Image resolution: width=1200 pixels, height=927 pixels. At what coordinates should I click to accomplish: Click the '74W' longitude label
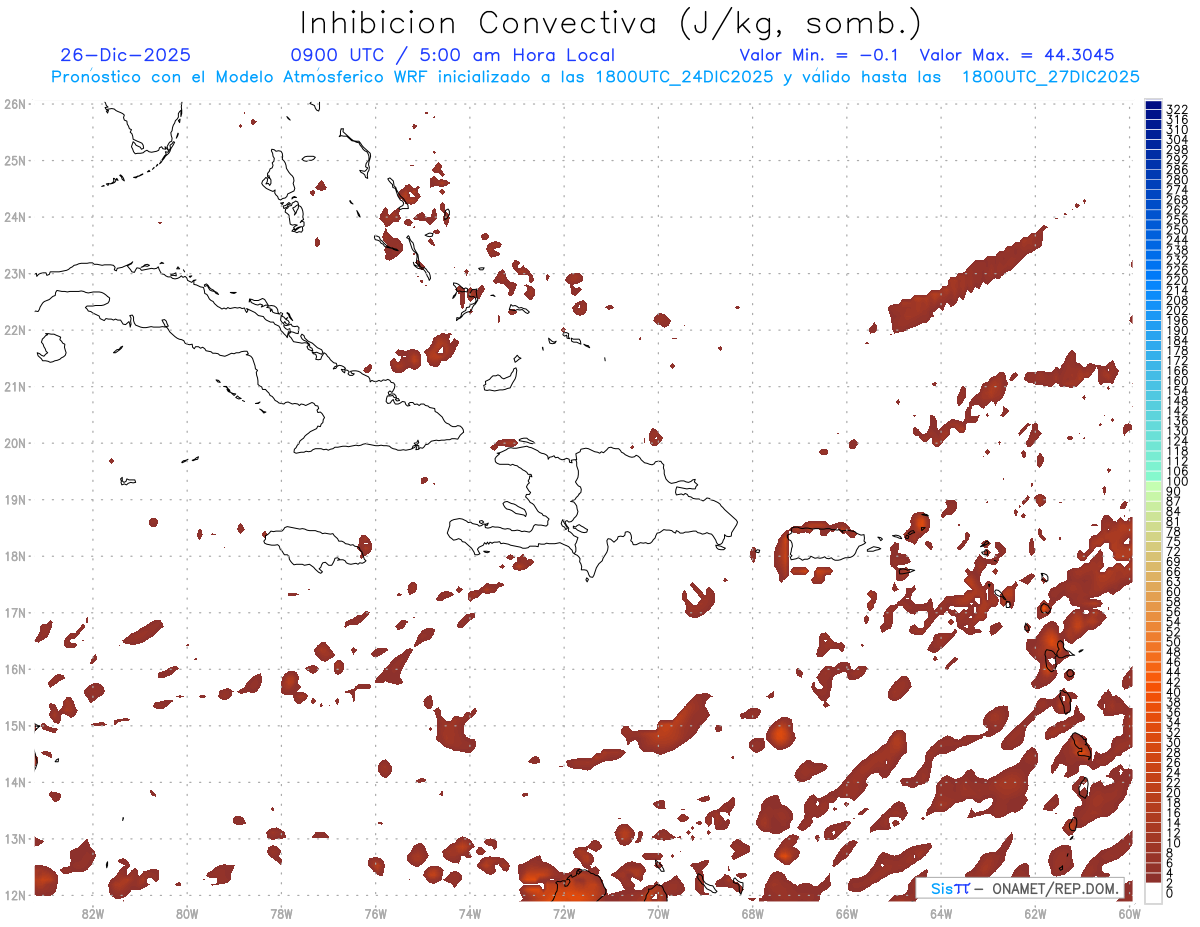pyautogui.click(x=470, y=912)
